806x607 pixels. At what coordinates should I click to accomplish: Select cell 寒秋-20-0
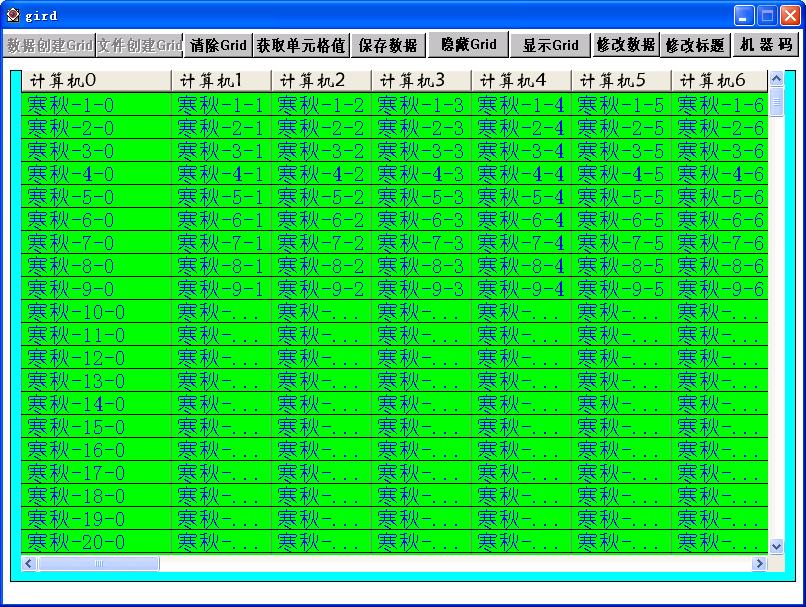[x=96, y=542]
